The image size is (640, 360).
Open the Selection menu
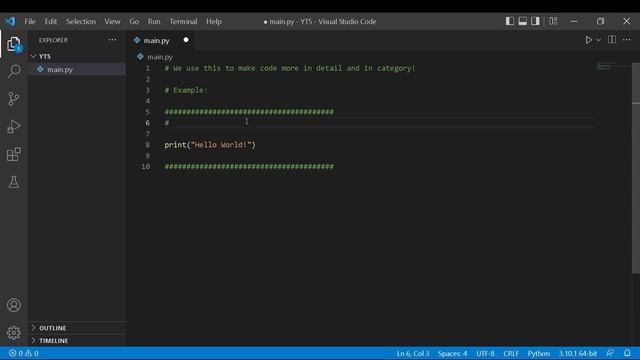(x=81, y=21)
